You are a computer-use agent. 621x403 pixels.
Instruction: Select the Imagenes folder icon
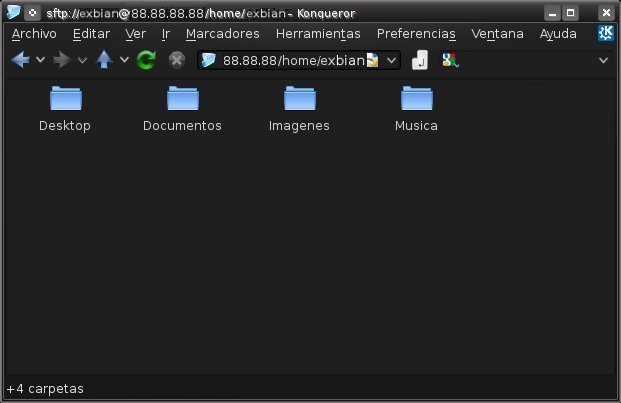pos(300,98)
